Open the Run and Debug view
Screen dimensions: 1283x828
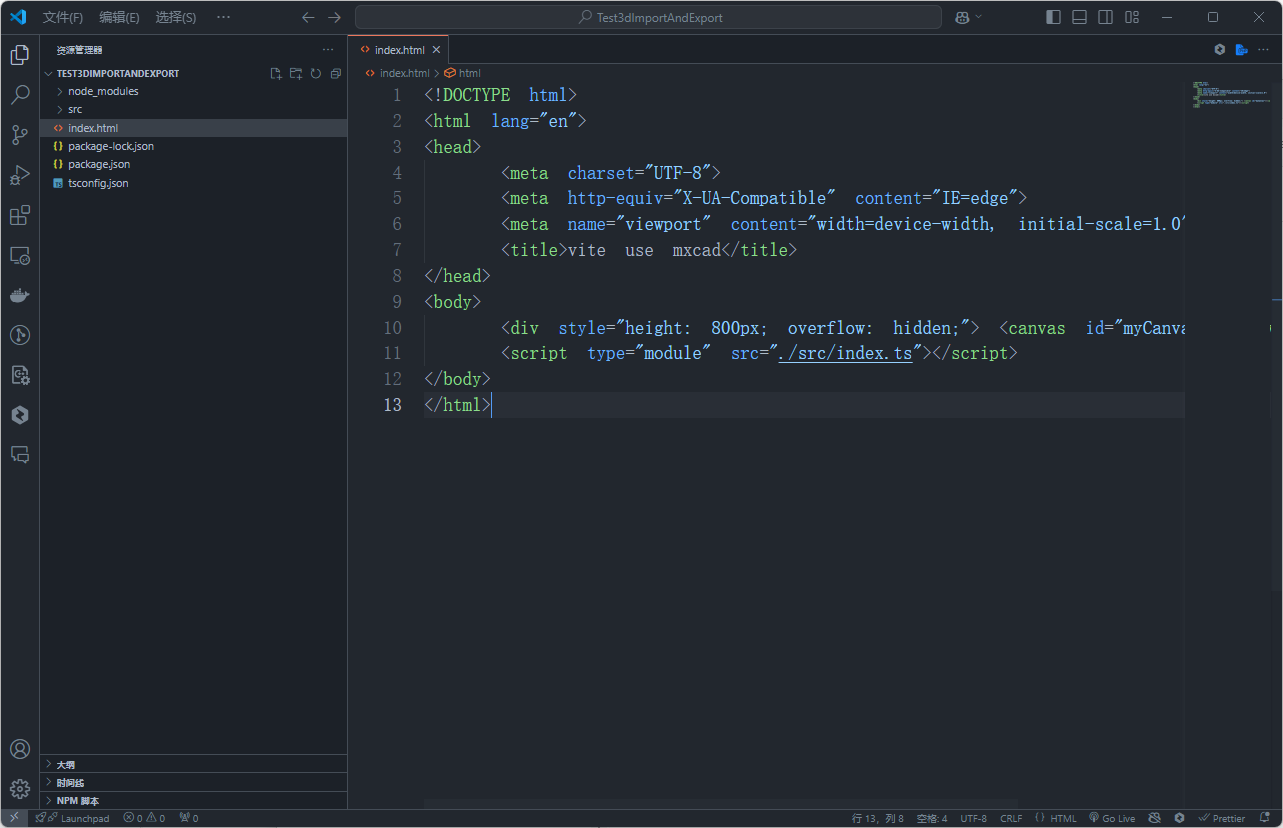[x=20, y=175]
